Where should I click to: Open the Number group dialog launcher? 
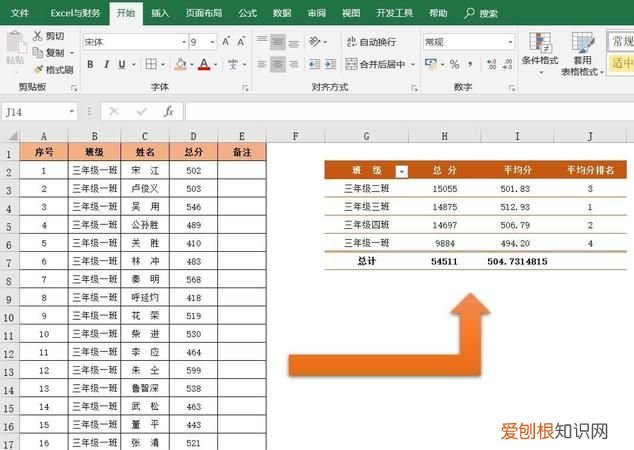point(512,88)
